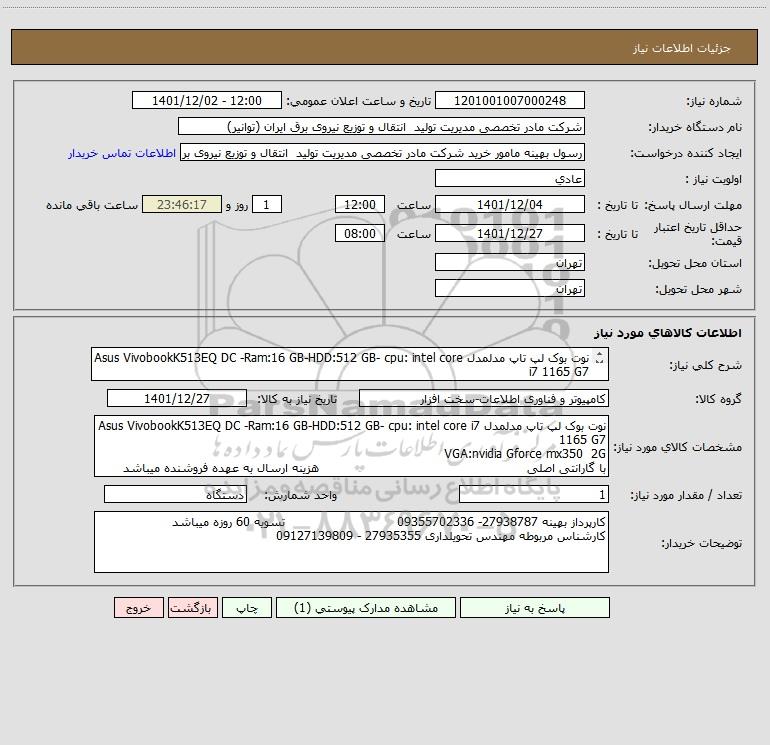Image resolution: width=770 pixels, height=745 pixels.
Task: Click the label 'نام دستگاه خریدار:'
Action: tap(695, 127)
